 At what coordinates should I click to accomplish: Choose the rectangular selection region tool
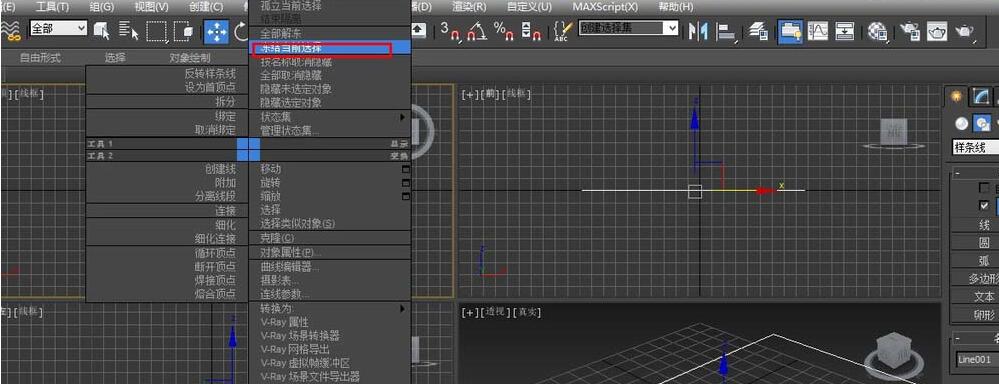point(156,30)
